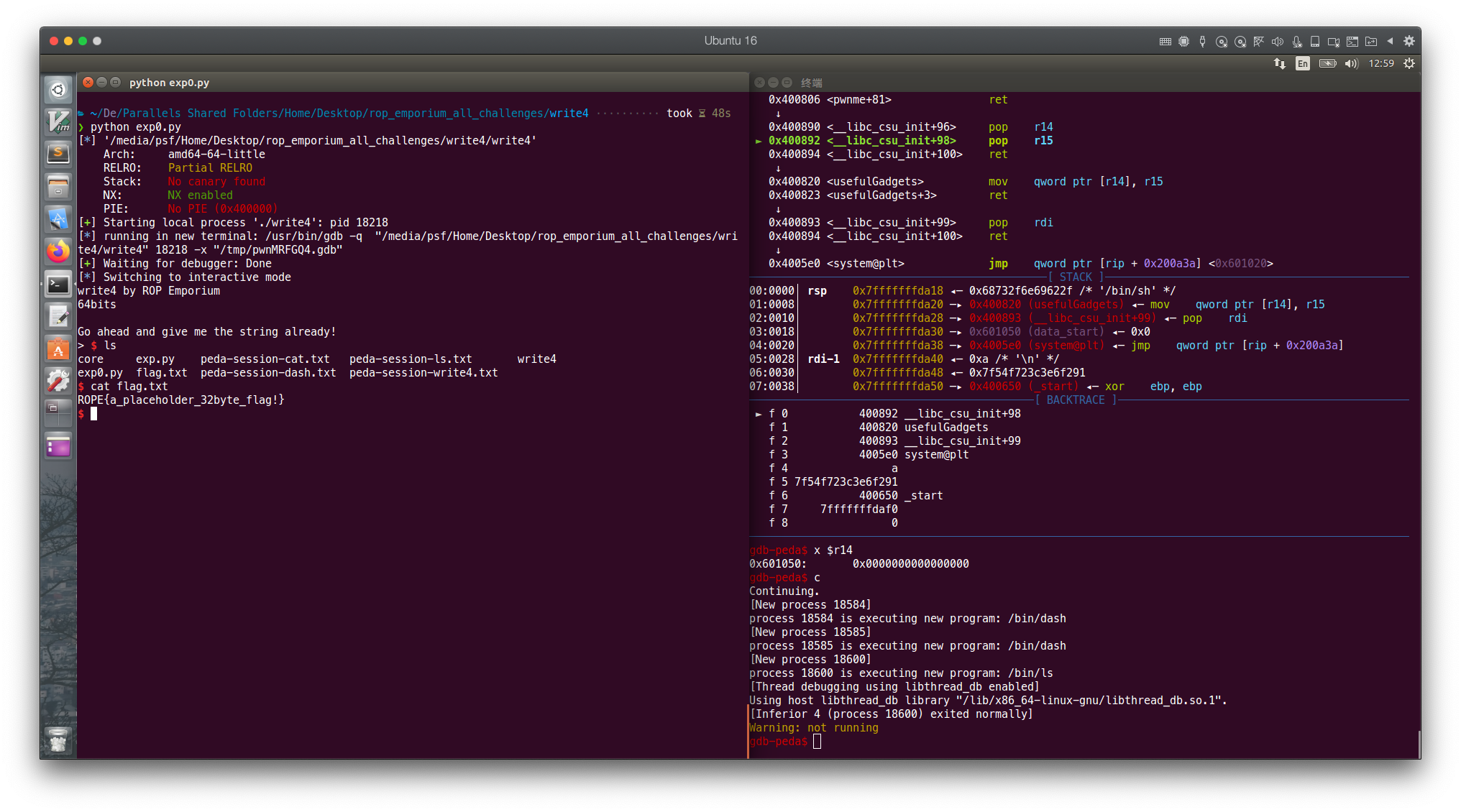Click the Parallels sound speaker icon

pyautogui.click(x=1278, y=41)
